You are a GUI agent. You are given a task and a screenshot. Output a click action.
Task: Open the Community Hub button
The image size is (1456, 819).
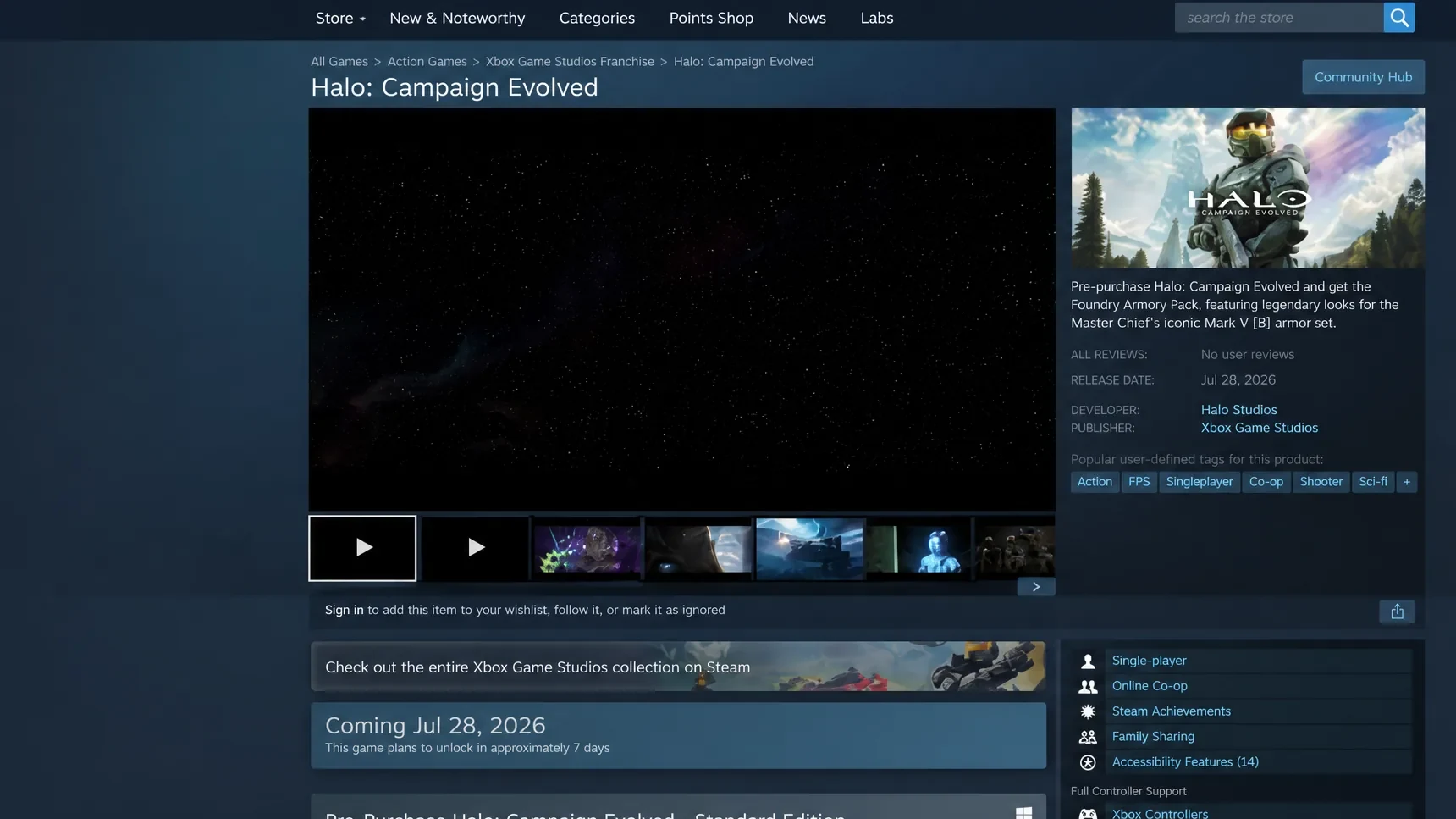tap(1363, 77)
